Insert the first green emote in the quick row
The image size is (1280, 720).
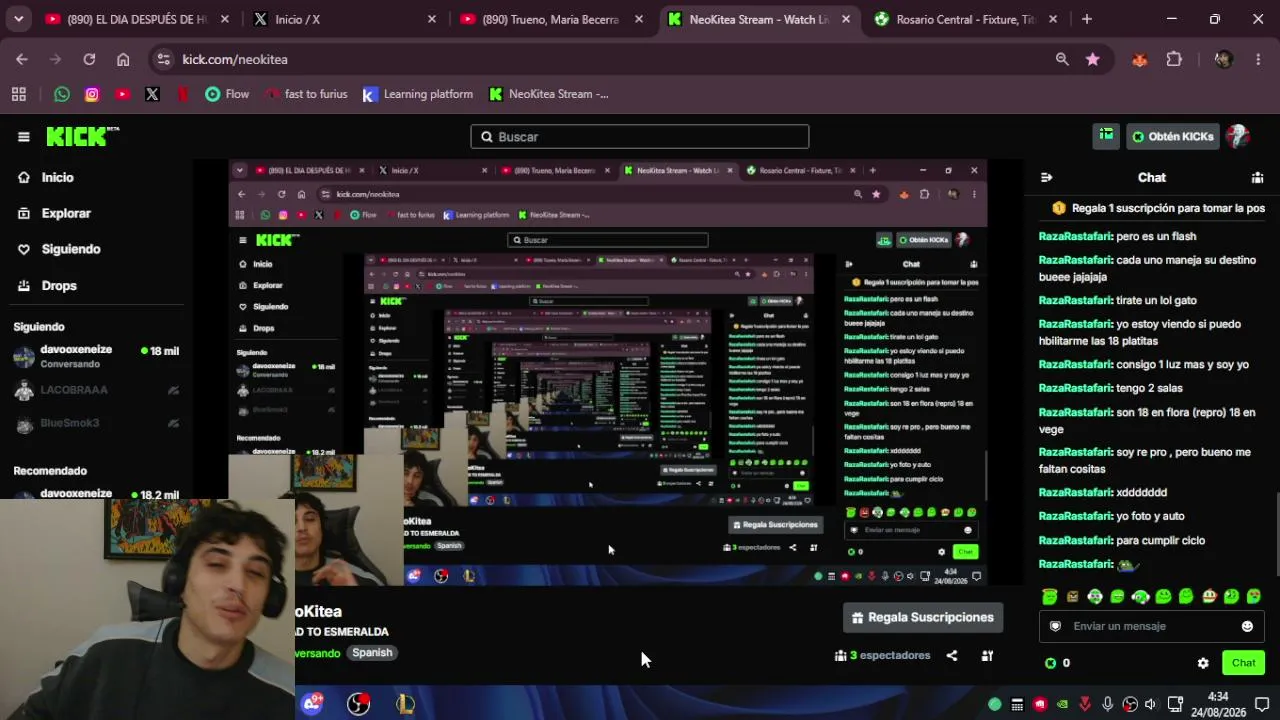click(x=1049, y=597)
